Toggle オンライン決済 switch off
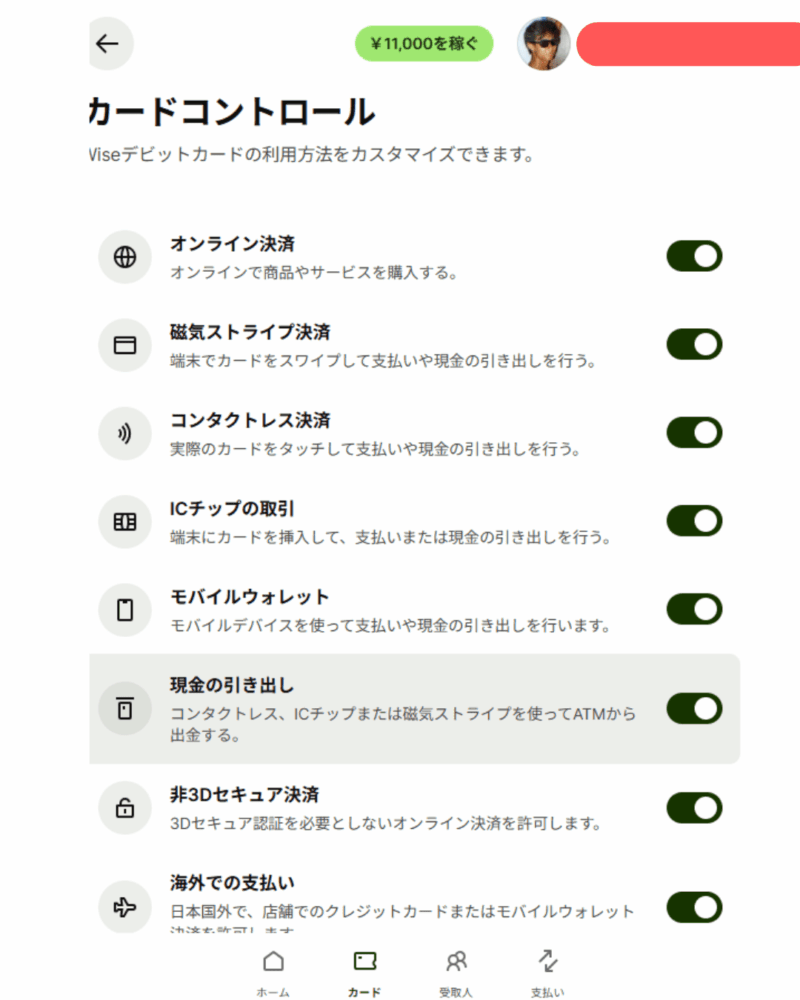The width and height of the screenshot is (800, 1000). (x=694, y=256)
